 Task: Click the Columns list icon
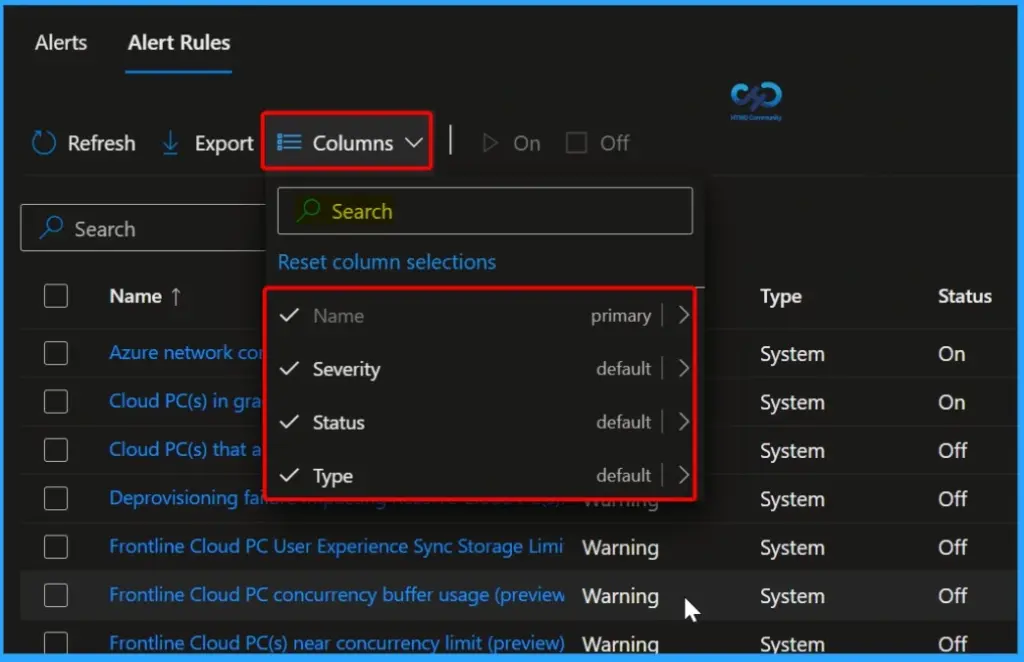click(289, 142)
